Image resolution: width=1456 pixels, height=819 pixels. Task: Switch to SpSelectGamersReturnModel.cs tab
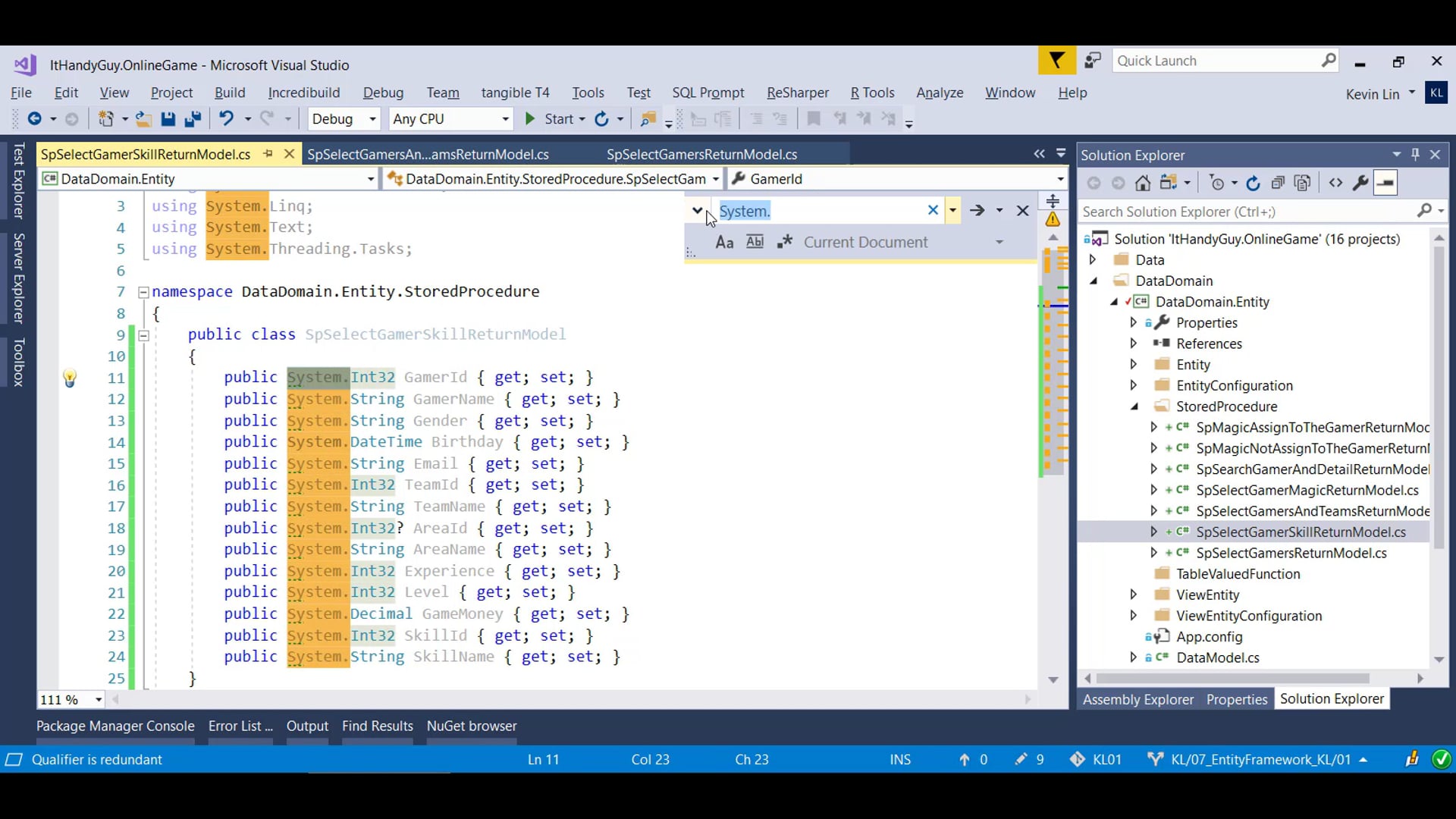(x=701, y=155)
